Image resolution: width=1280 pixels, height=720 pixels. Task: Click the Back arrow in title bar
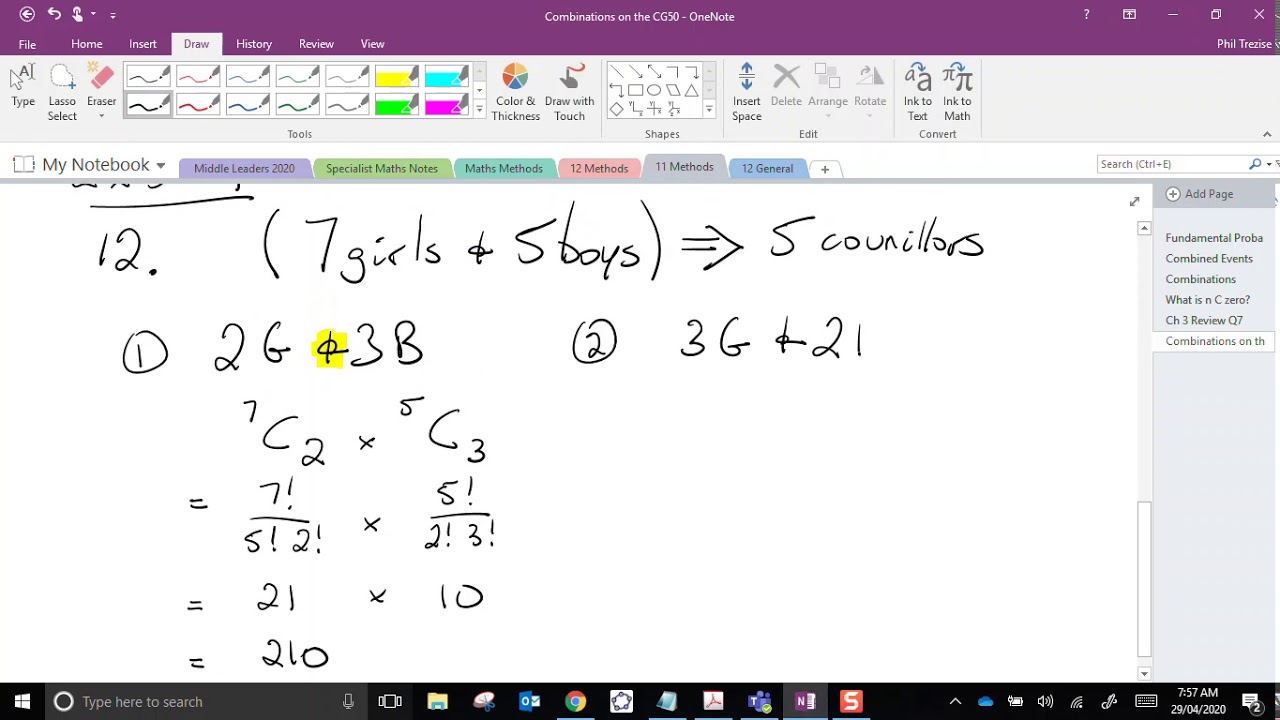click(27, 15)
